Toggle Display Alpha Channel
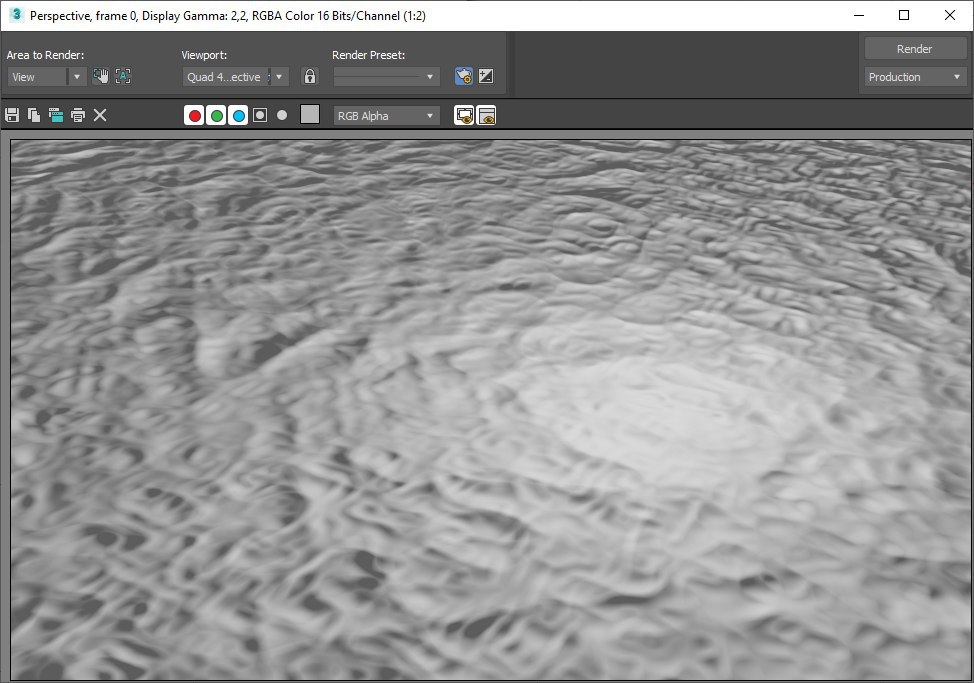 [x=260, y=115]
